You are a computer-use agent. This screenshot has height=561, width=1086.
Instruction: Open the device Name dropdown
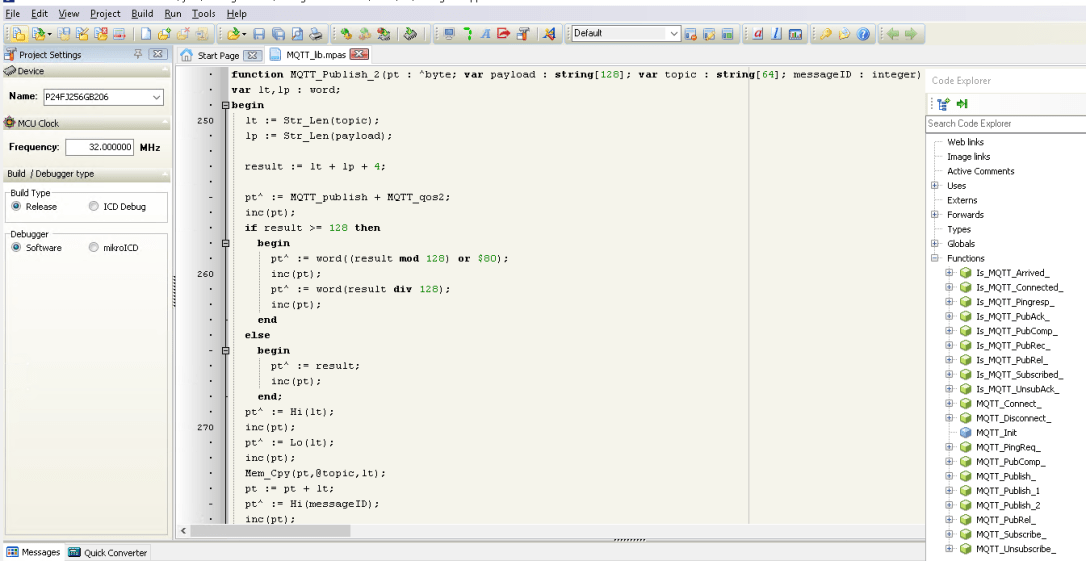tap(157, 97)
